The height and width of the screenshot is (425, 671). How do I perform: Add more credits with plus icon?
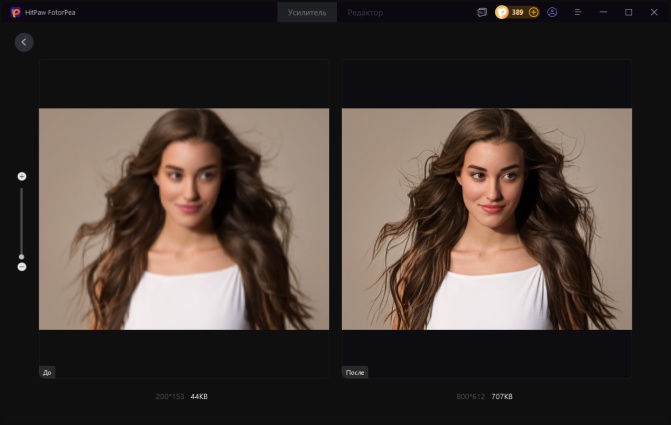click(533, 12)
